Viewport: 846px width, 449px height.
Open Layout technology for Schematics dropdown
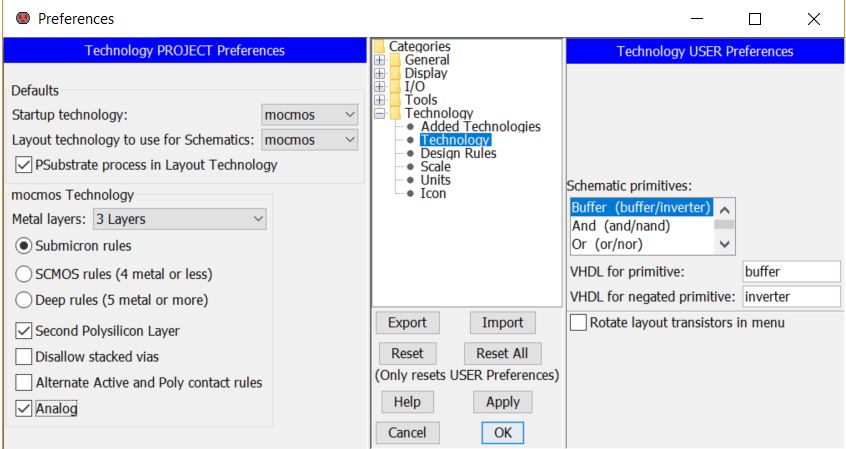309,140
